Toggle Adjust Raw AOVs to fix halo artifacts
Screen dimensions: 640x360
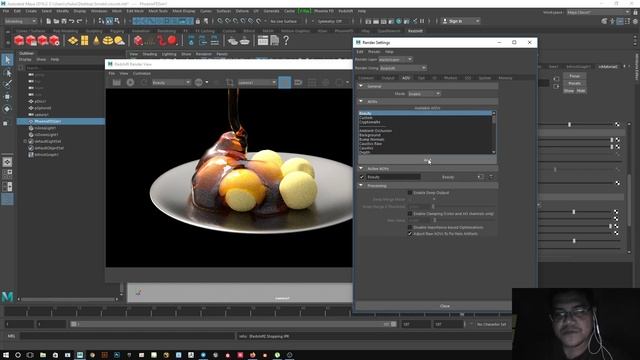(410, 234)
